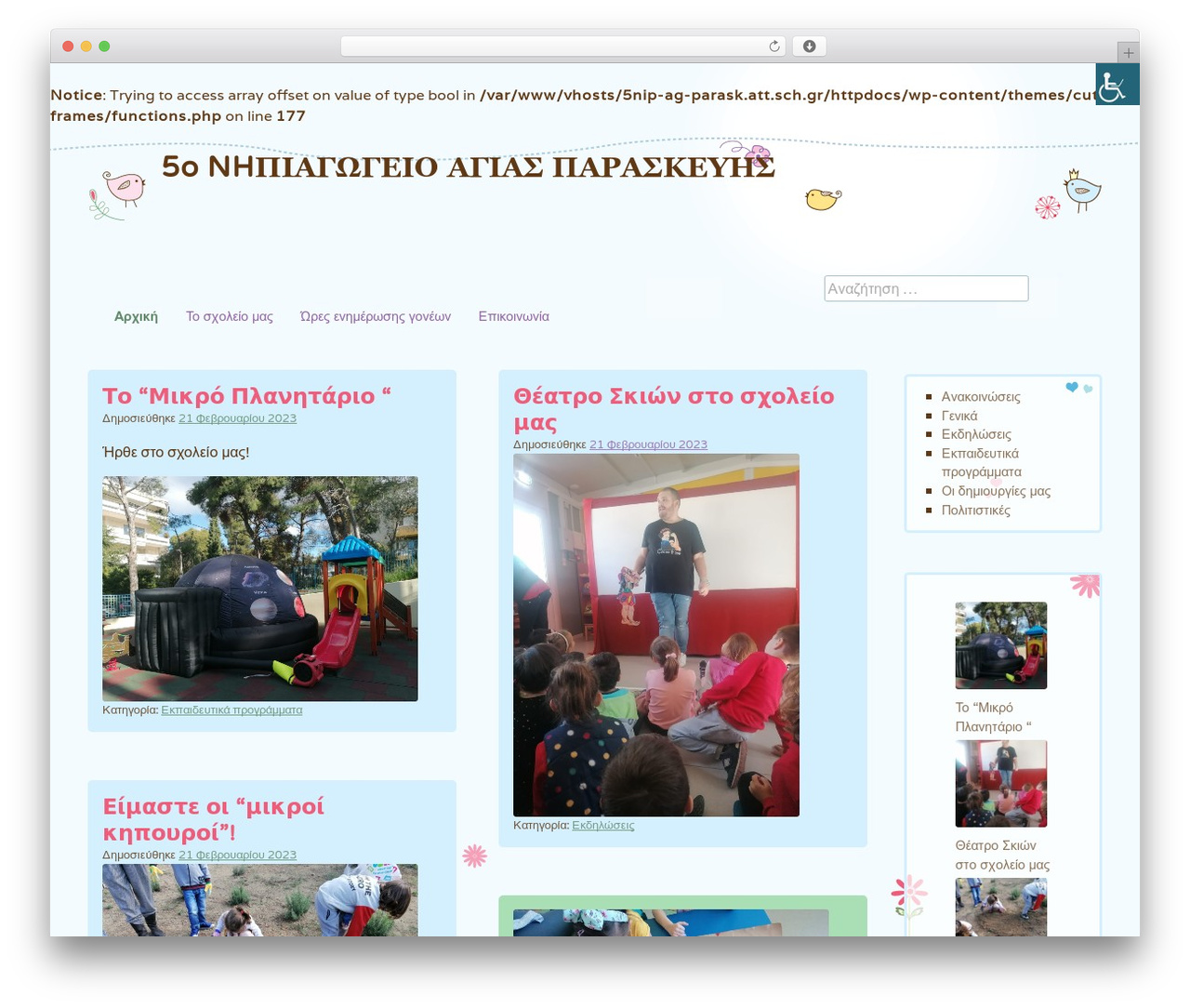This screenshot has height=1008, width=1190.
Task: Open the Επικοινωνία menu item
Action: pos(513,316)
